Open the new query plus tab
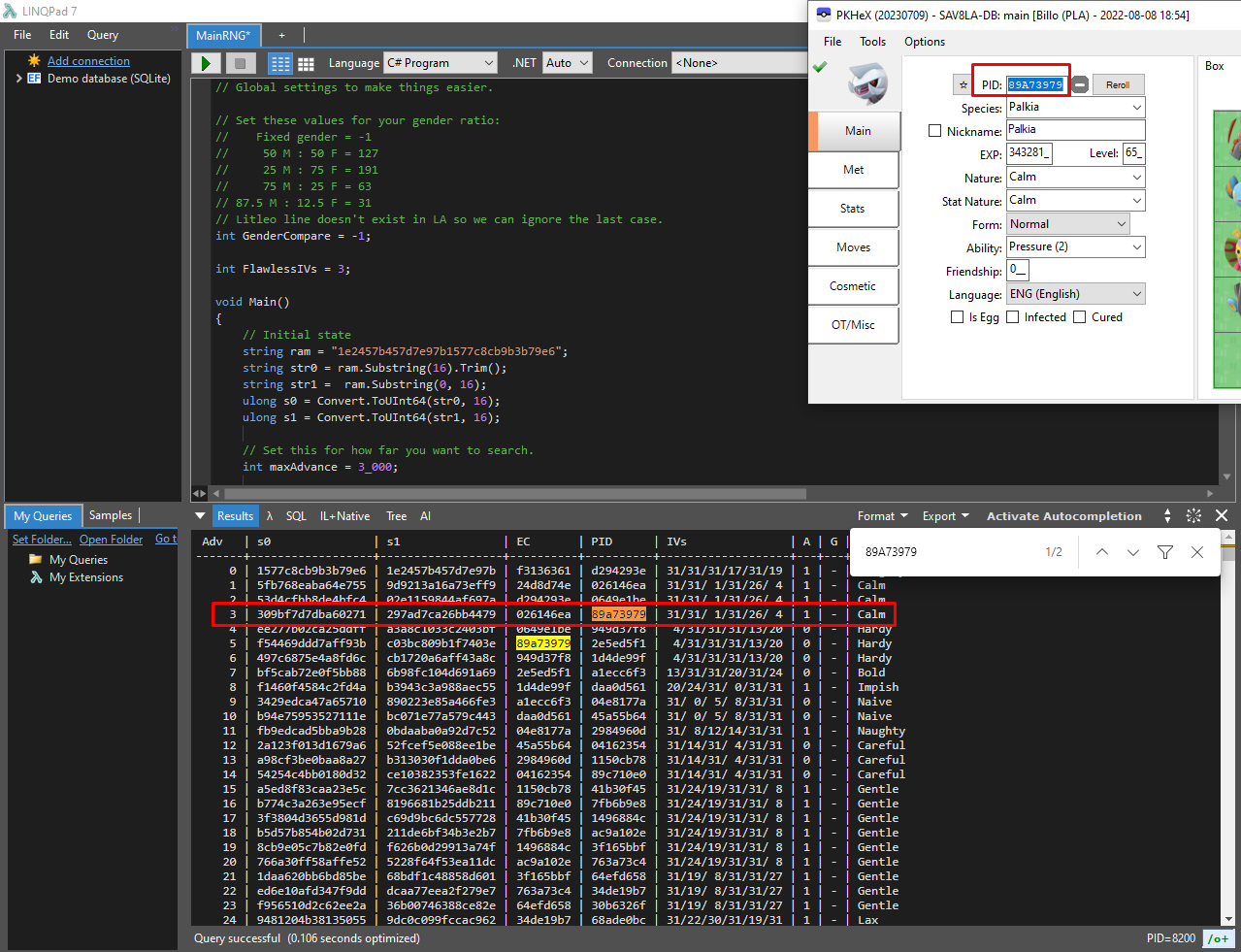The height and width of the screenshot is (952, 1241). 282,35
